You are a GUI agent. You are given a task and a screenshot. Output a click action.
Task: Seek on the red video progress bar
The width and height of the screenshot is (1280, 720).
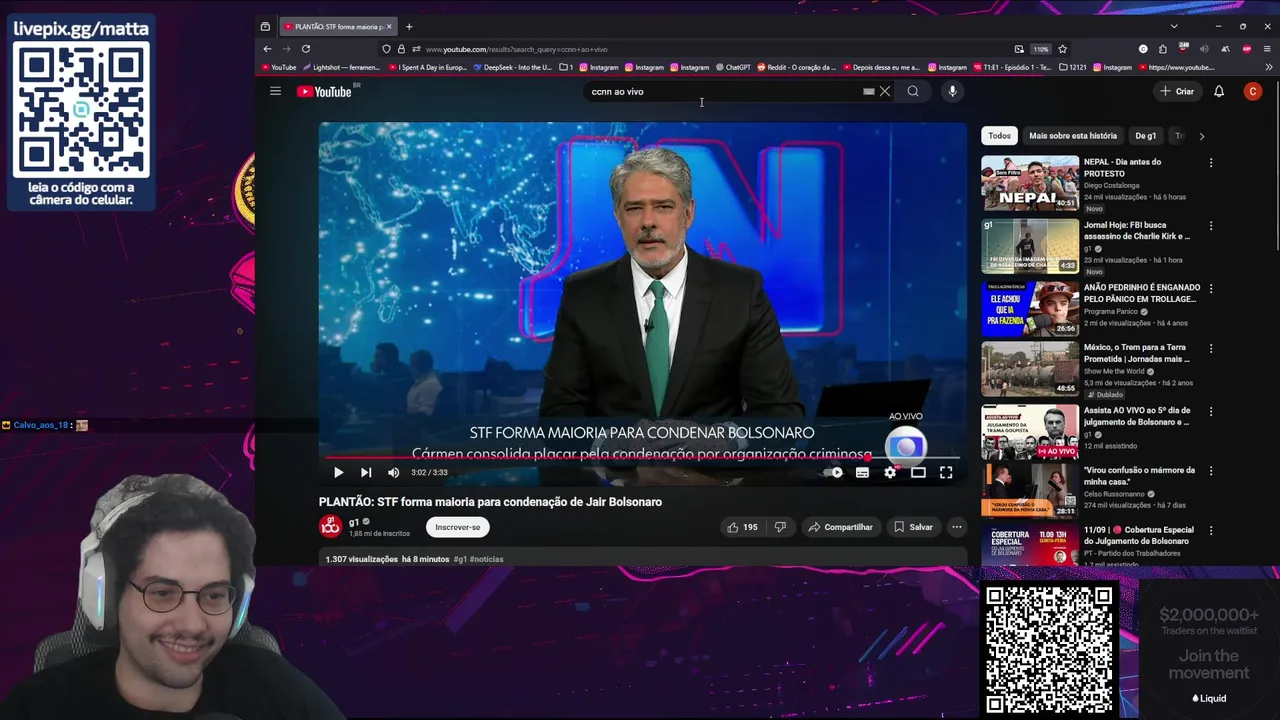pyautogui.click(x=596, y=457)
